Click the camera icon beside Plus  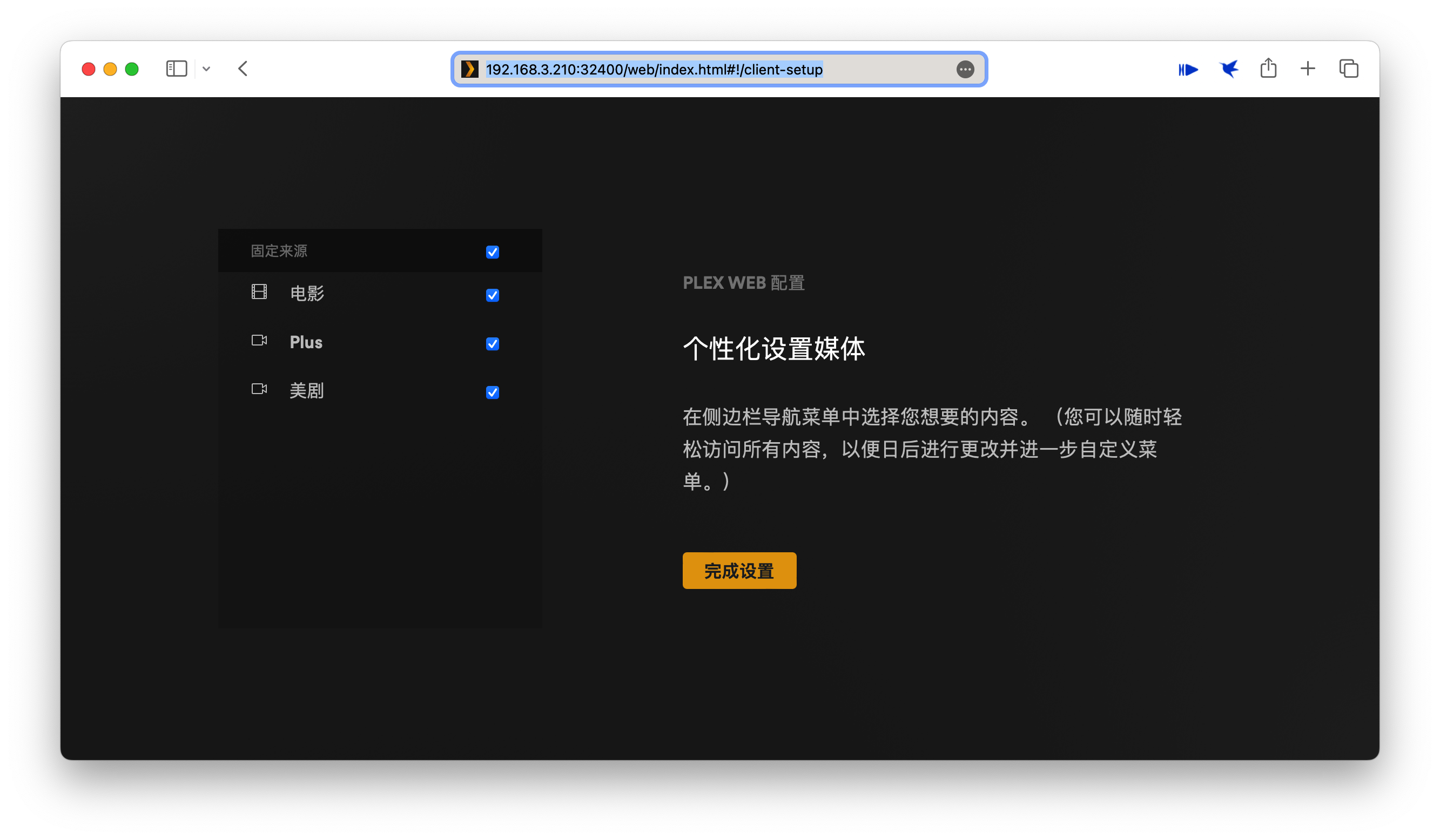click(259, 341)
